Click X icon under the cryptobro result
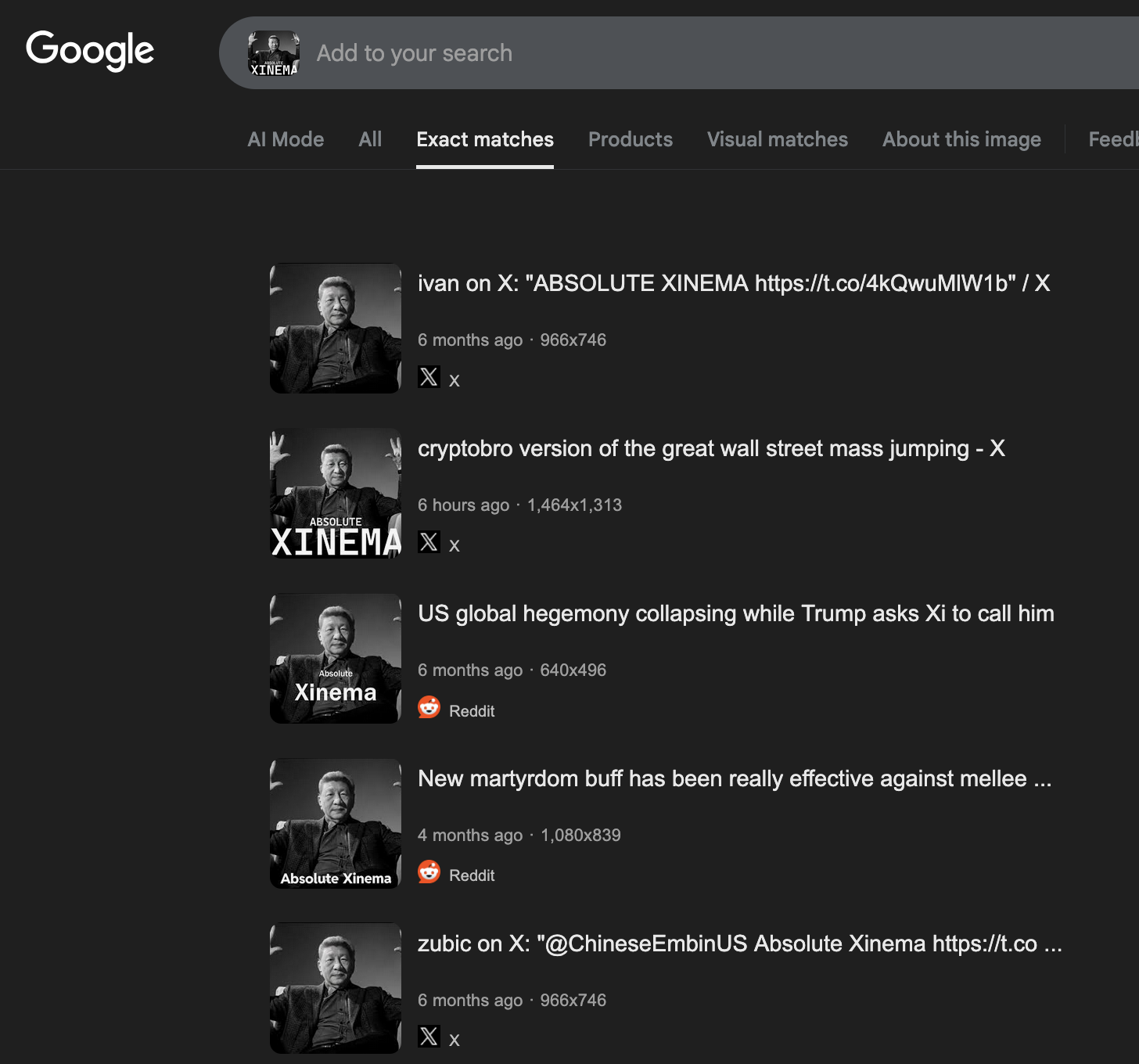Screen dimensions: 1139x1064 (x=429, y=542)
